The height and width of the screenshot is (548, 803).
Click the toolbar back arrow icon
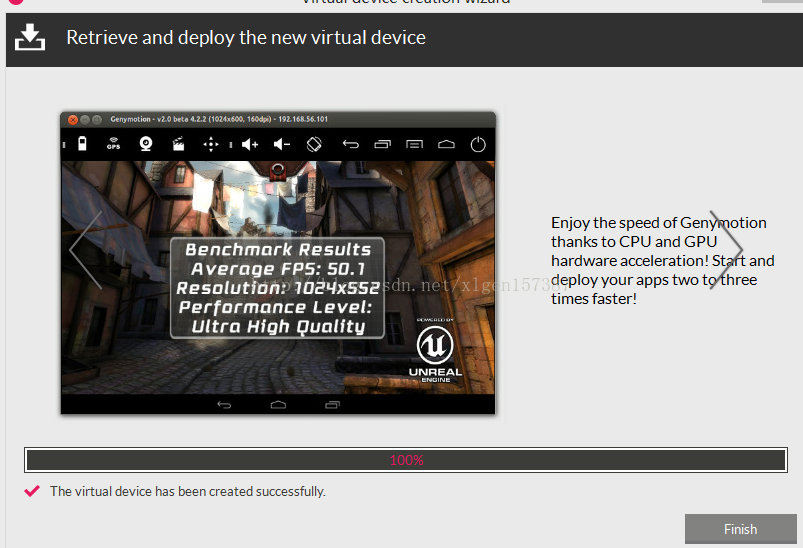(350, 144)
